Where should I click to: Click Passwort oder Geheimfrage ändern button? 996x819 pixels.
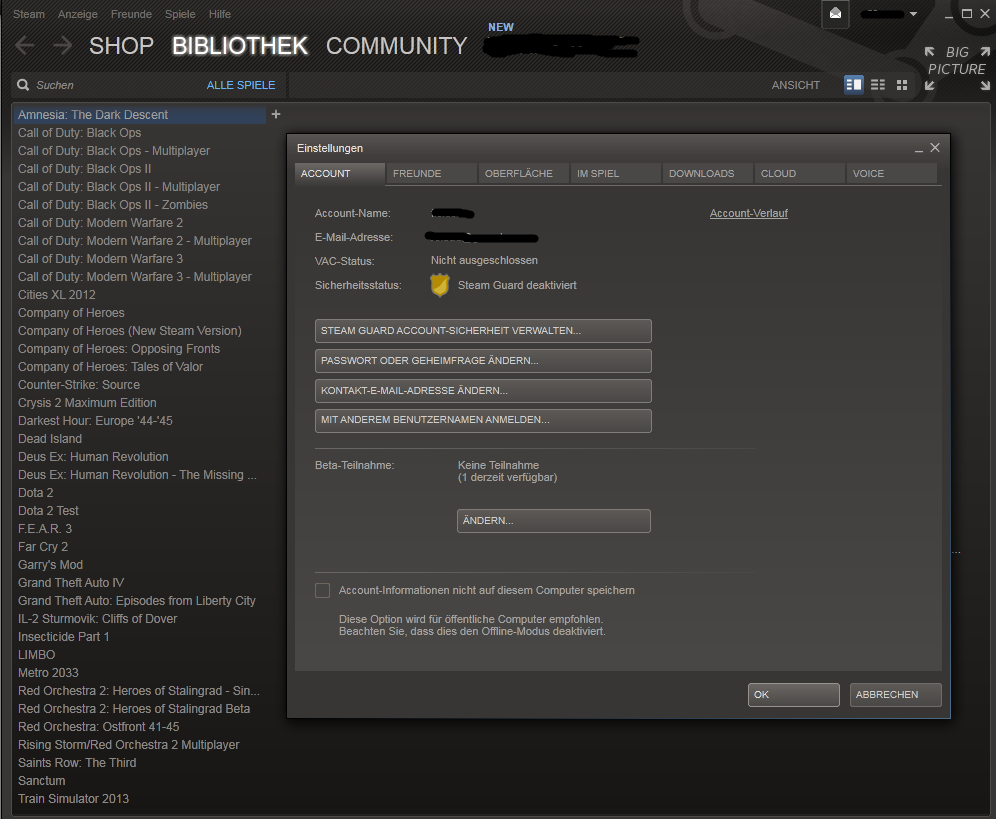pos(483,361)
